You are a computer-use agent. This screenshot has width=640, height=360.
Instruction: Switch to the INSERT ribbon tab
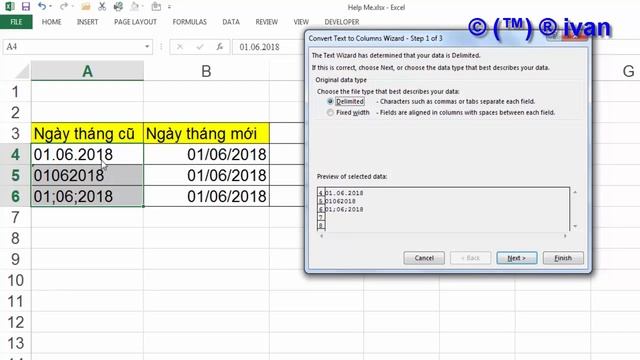tap(87, 22)
